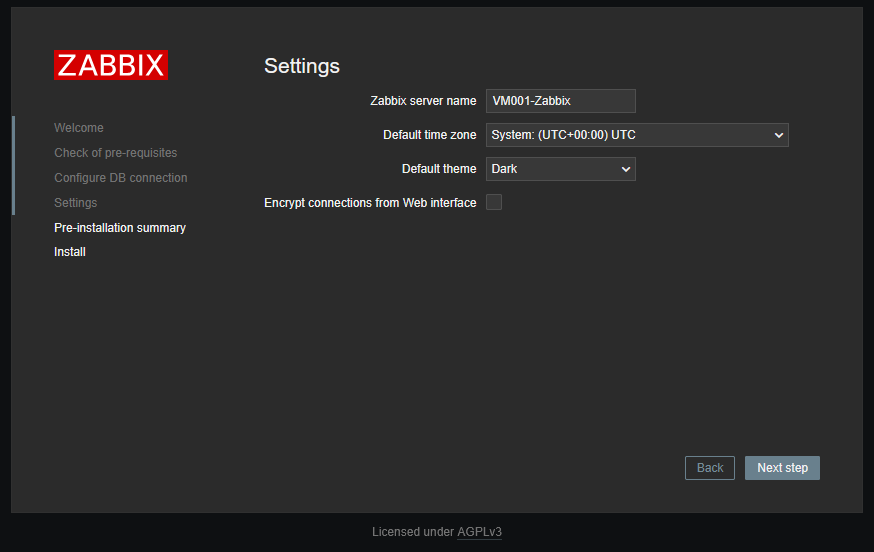Open the AGPLv3 license link
Viewport: 874px width, 552px height.
pyautogui.click(x=479, y=532)
